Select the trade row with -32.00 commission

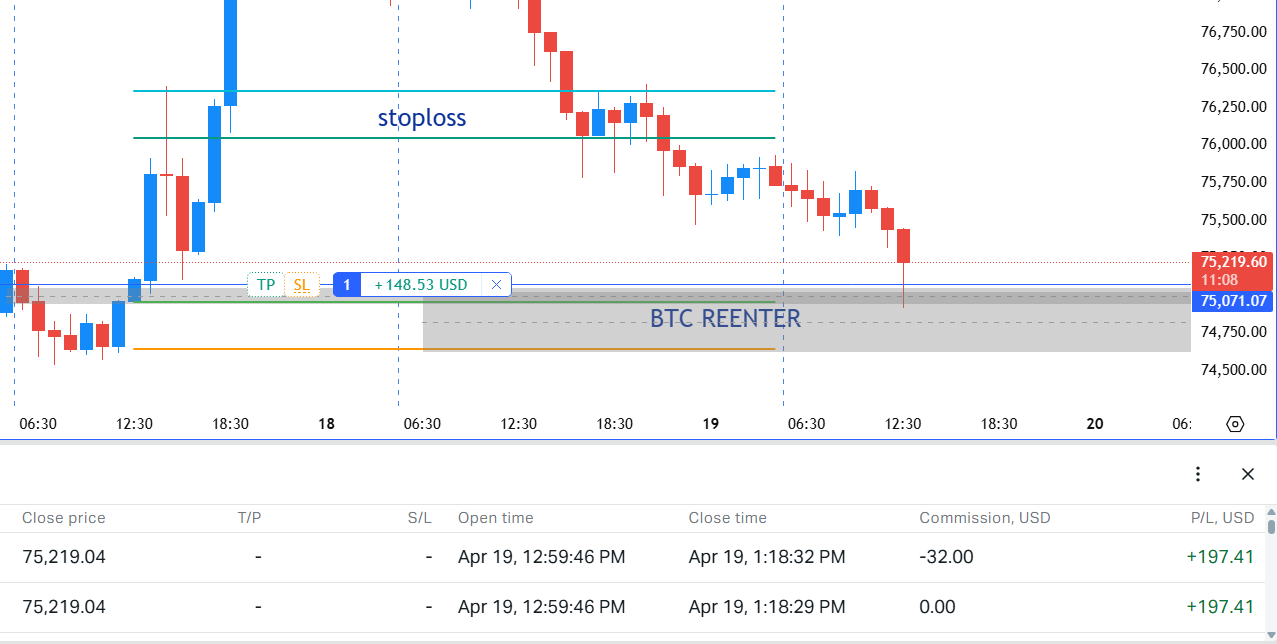[x=600, y=557]
